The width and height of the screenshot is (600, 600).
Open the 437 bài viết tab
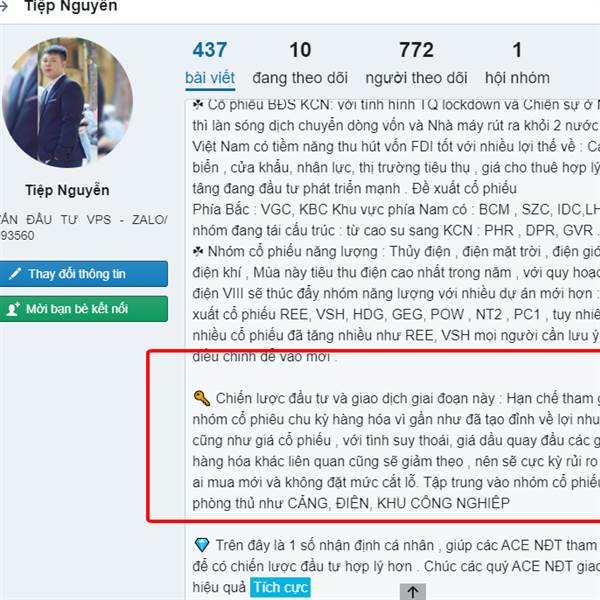(210, 64)
